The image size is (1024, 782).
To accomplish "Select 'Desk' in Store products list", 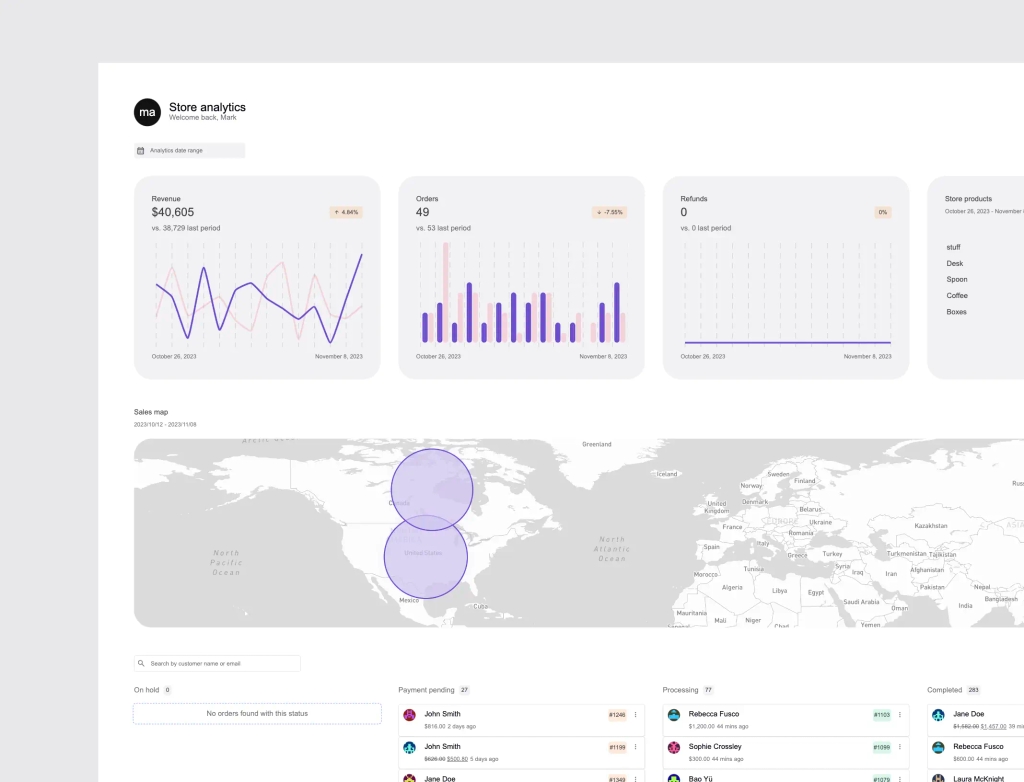I will pyautogui.click(x=955, y=263).
